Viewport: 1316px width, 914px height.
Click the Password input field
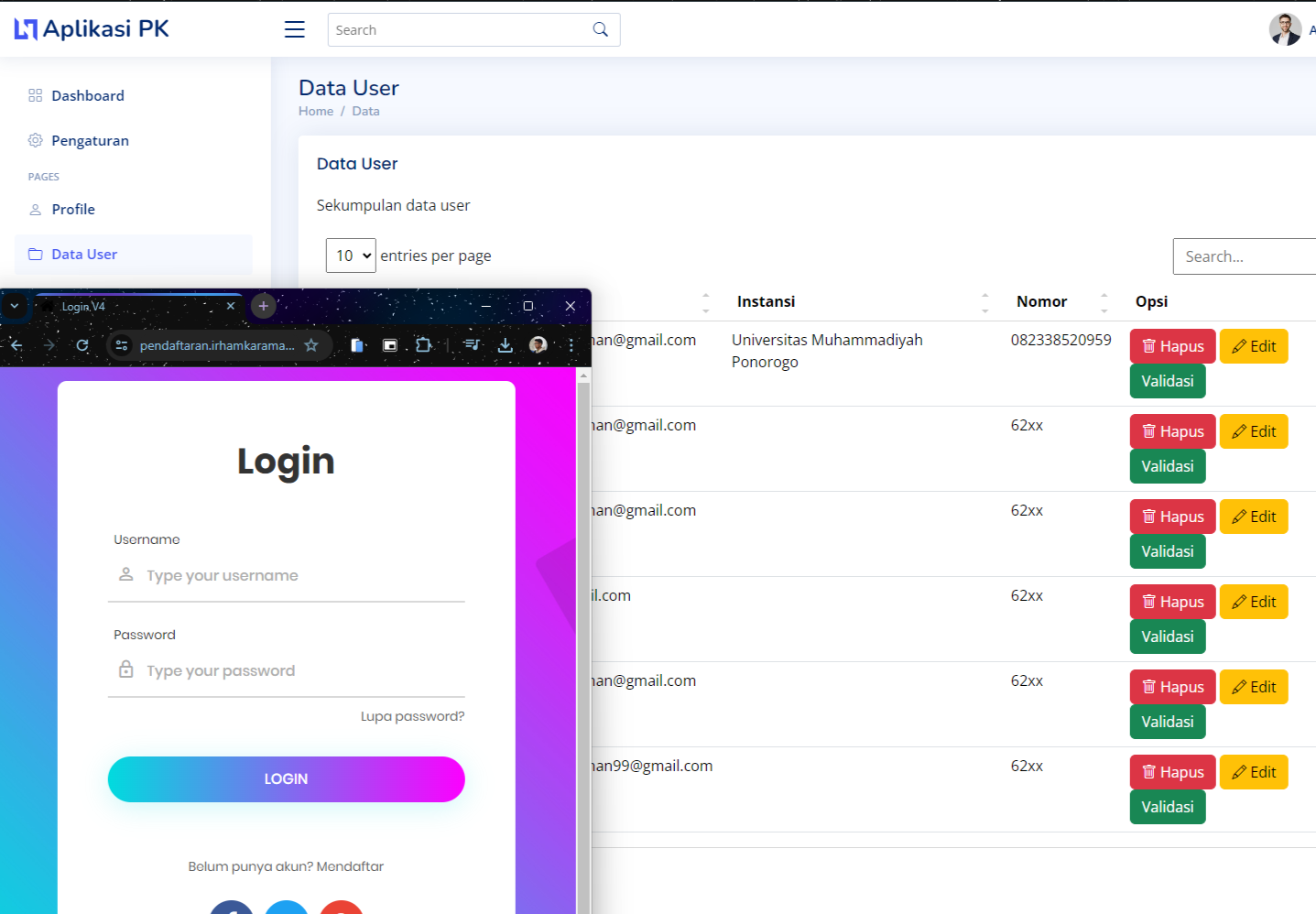click(x=287, y=670)
